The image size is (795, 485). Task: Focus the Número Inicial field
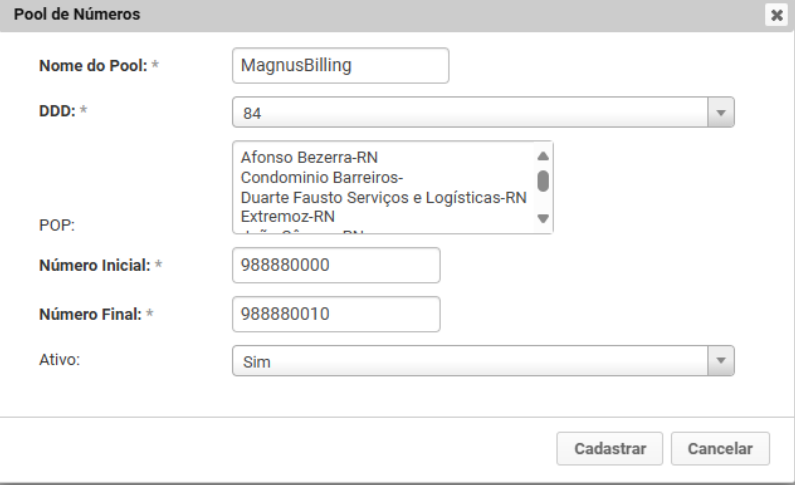tap(335, 266)
